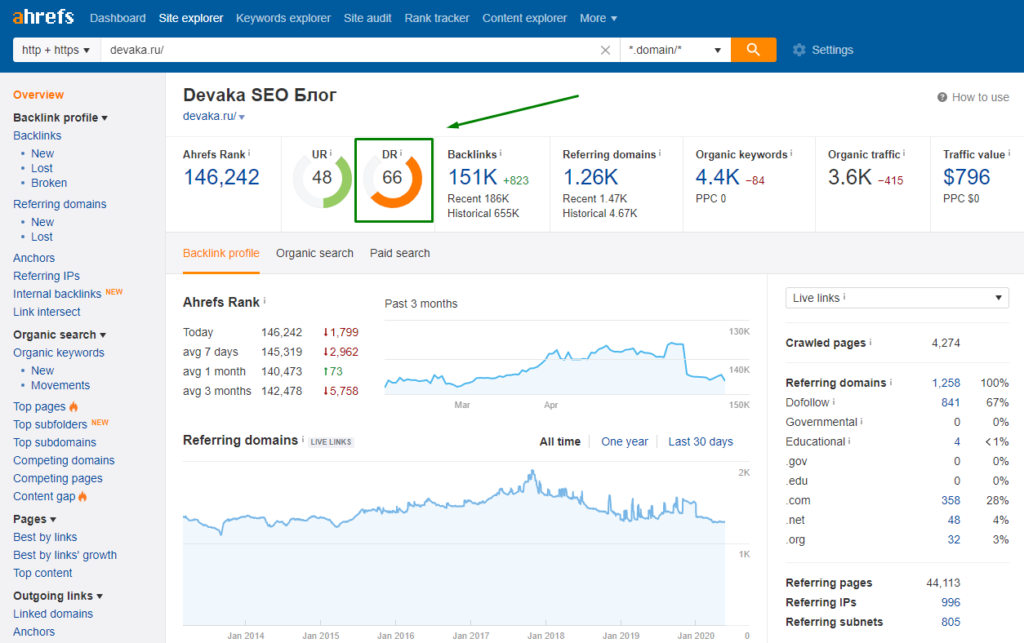Open the 841 dofollow domains count

click(x=951, y=403)
